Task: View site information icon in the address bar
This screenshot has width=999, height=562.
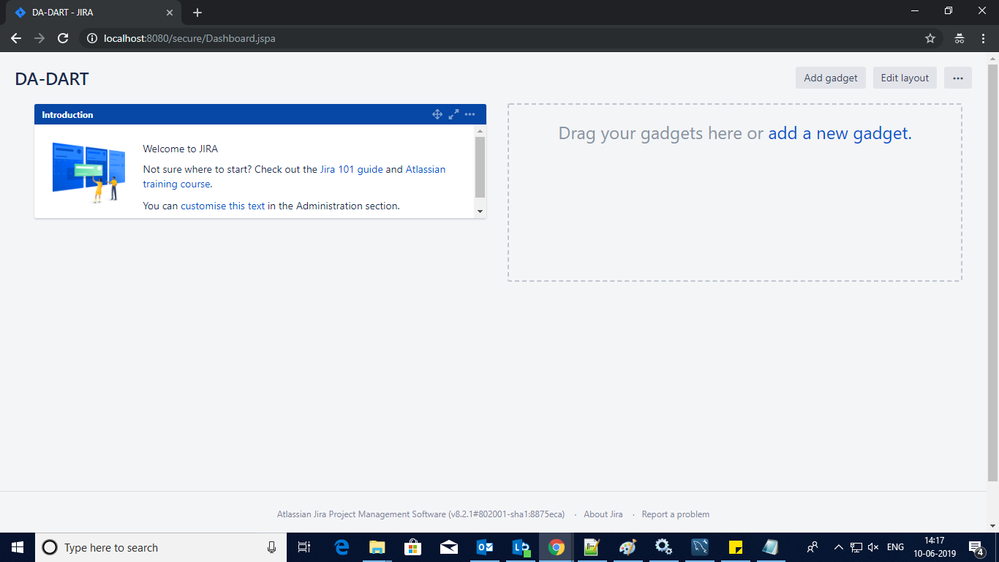Action: 92,38
